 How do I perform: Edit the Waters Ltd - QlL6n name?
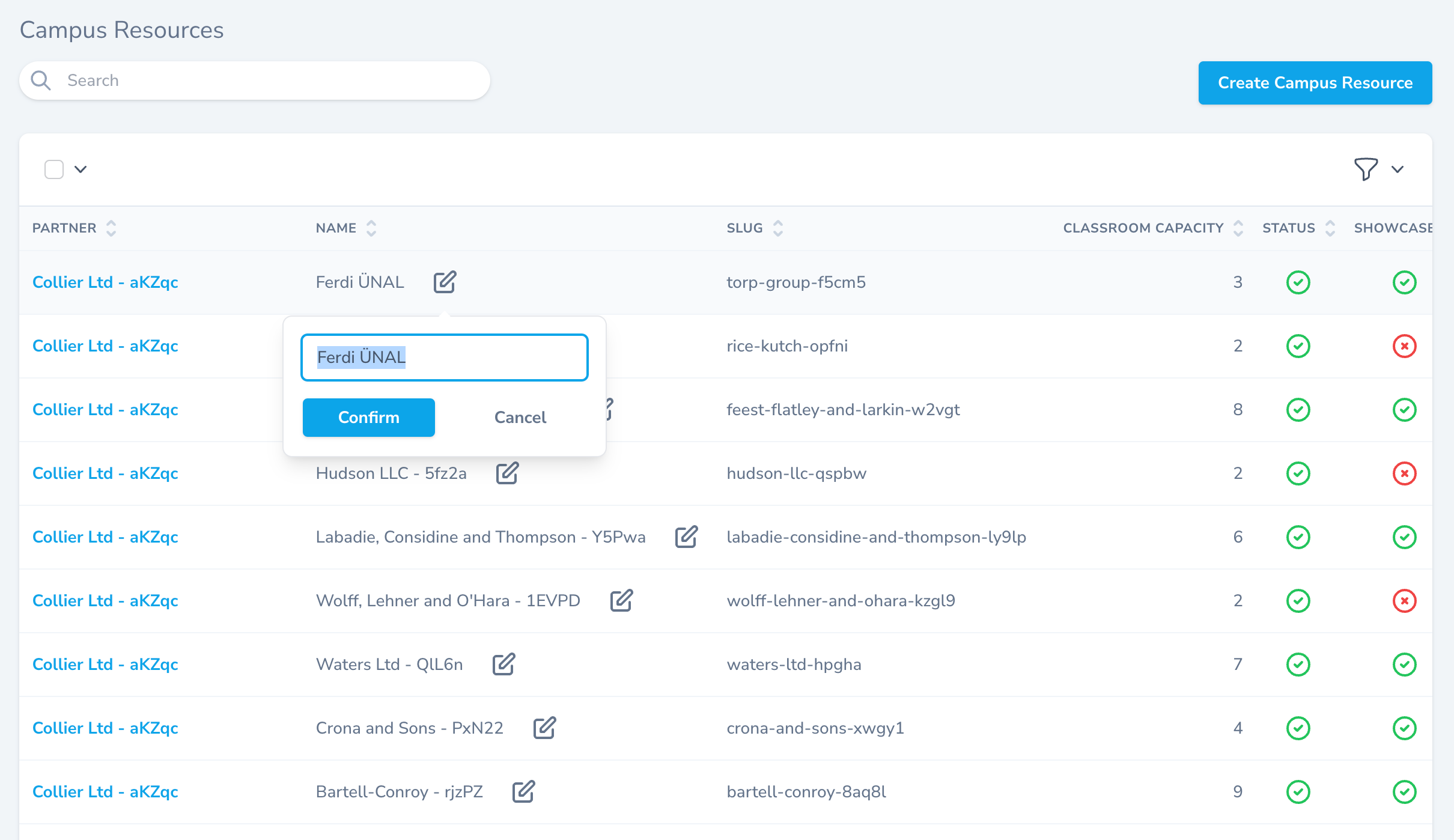503,664
